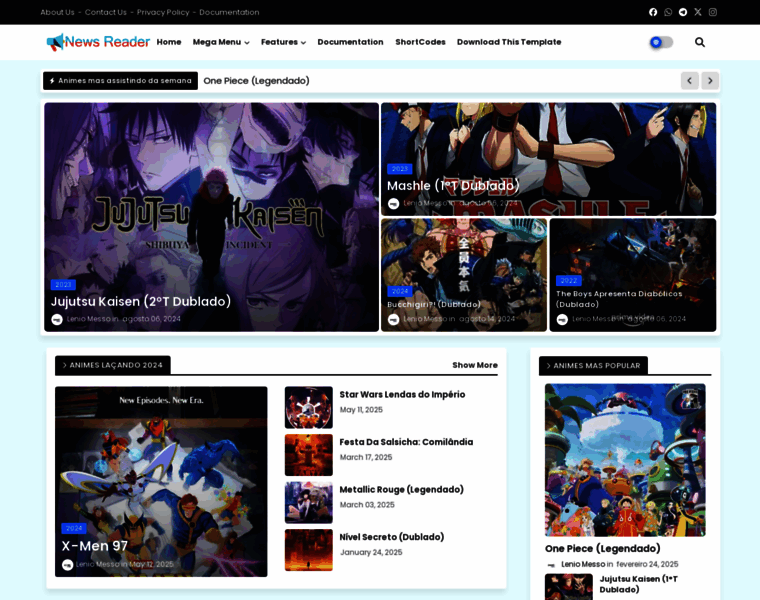Click the 2022 tag on The Boys
760x600 pixels.
tap(569, 281)
